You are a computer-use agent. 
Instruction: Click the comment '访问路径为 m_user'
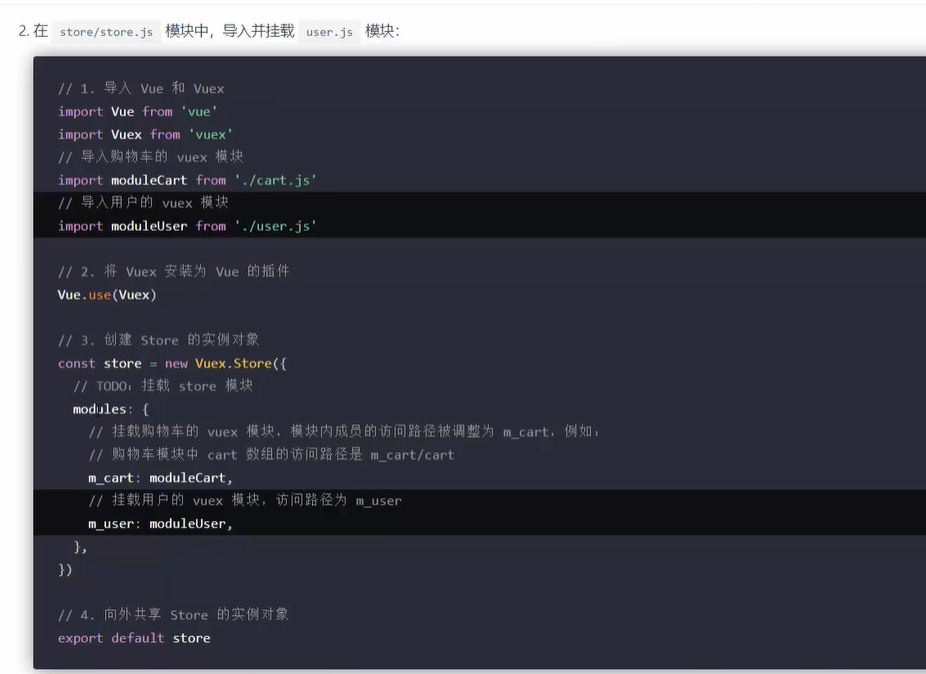point(245,501)
